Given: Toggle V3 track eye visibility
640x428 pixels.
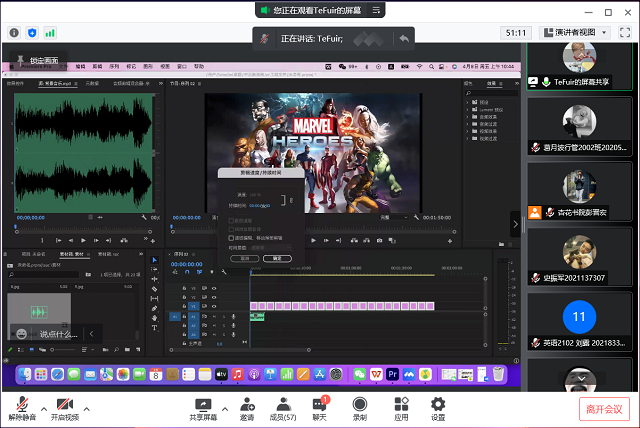Looking at the screenshot, I should pos(214,288).
